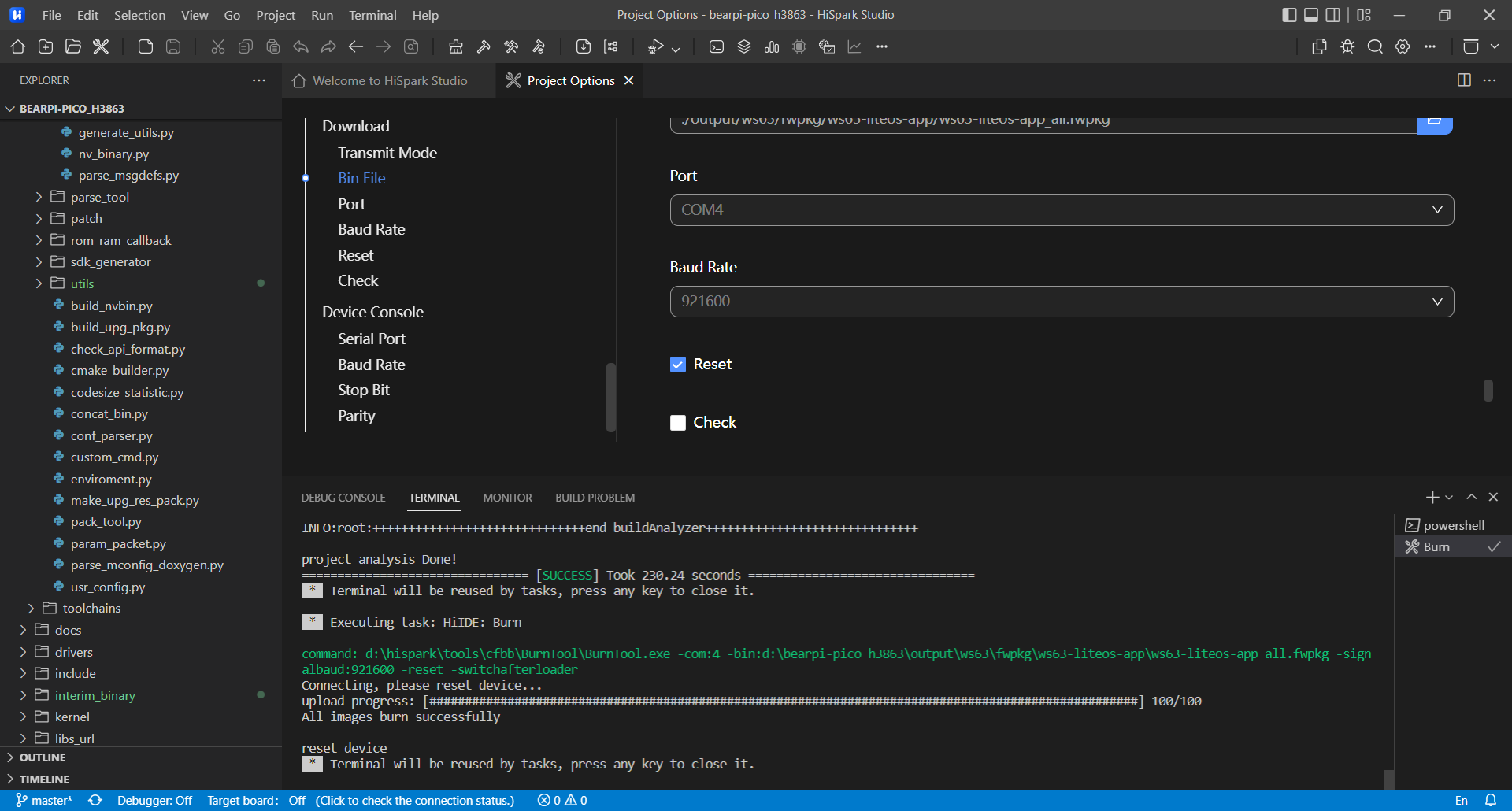Click the Home icon in toolbar
Image resolution: width=1512 pixels, height=811 pixels.
point(18,47)
